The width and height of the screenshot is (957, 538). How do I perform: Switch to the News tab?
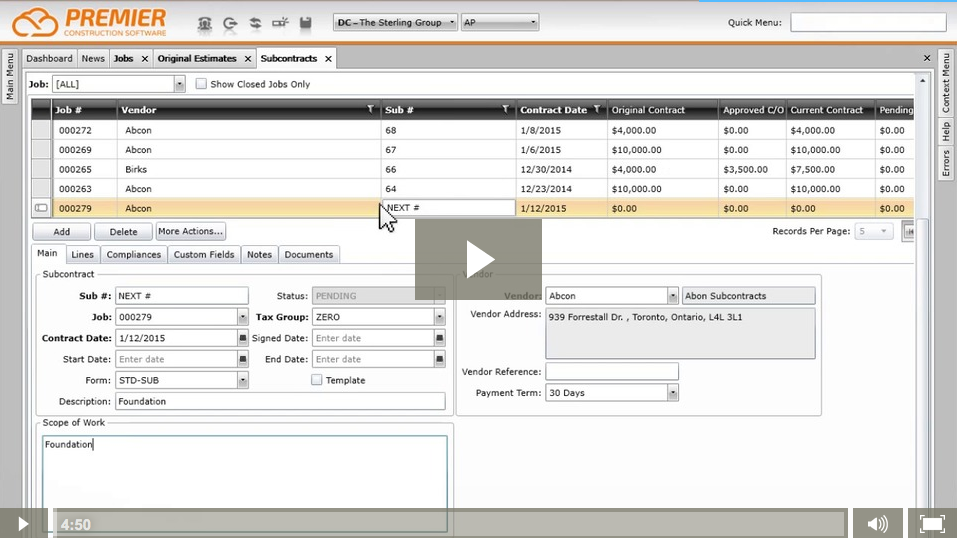tap(93, 59)
